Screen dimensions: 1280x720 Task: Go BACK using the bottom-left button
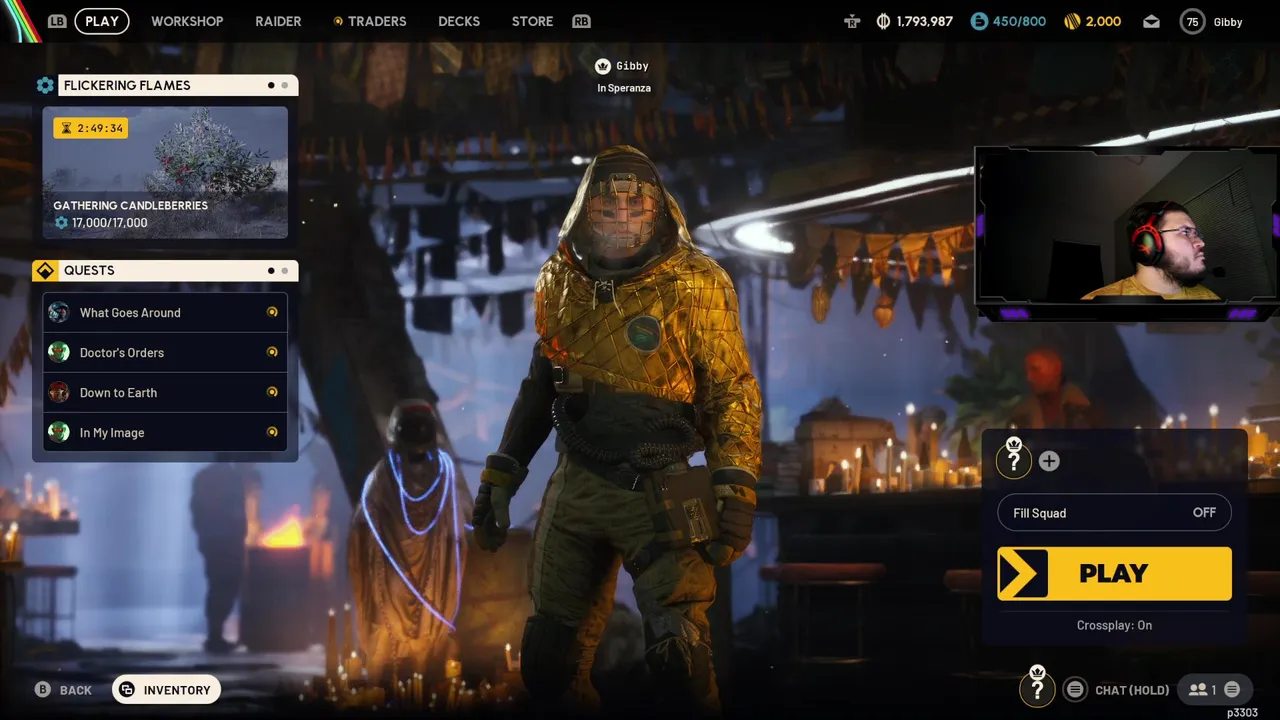tap(63, 690)
